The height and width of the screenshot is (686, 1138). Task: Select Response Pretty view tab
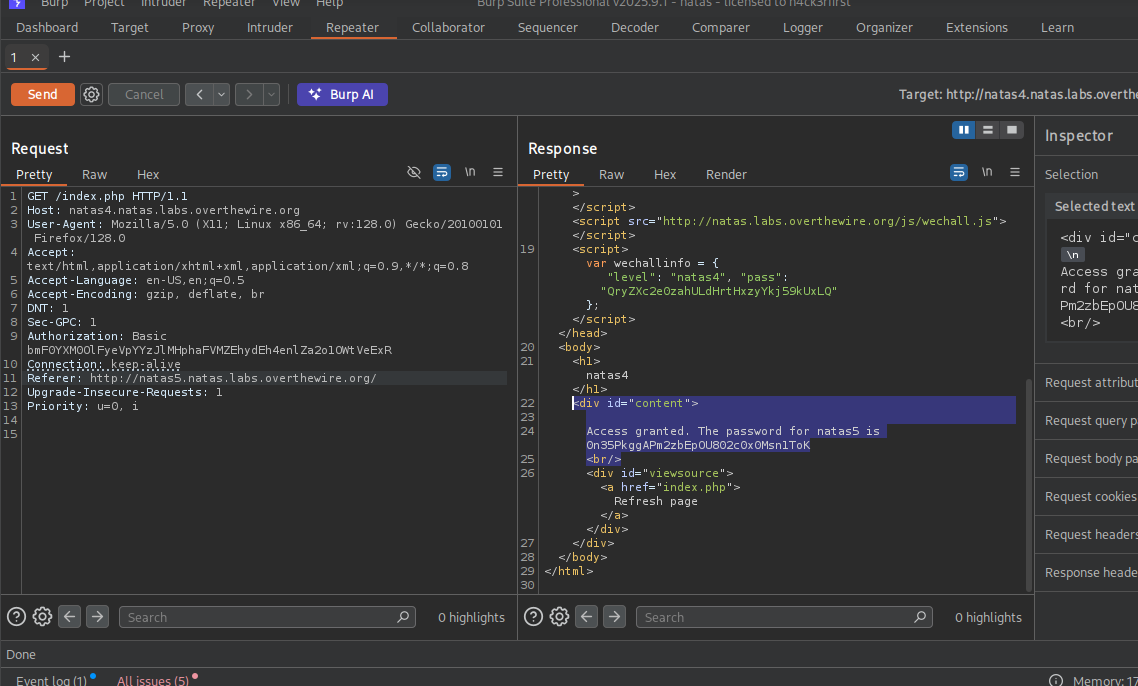(551, 174)
